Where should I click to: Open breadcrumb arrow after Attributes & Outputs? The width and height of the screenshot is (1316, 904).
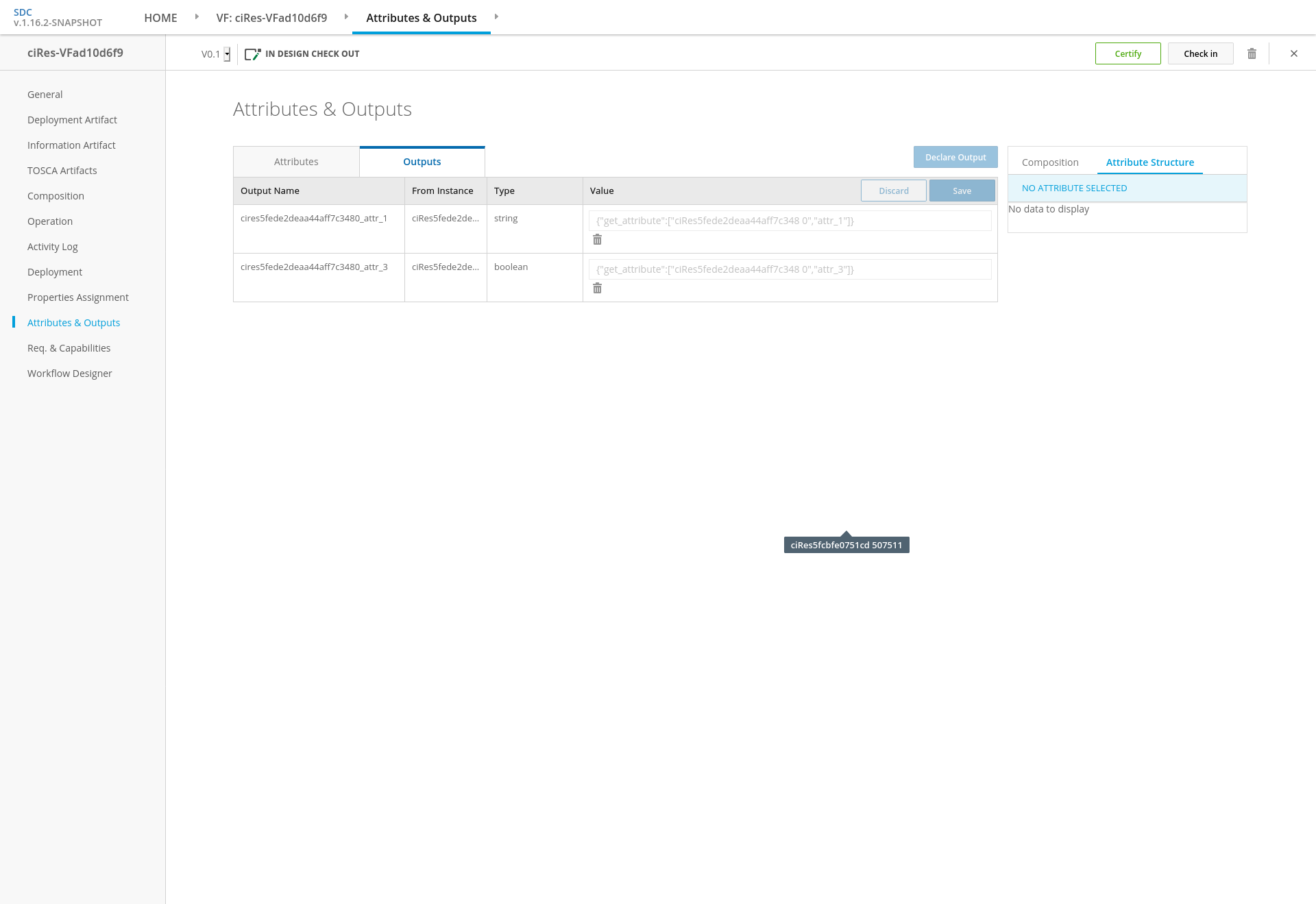coord(496,17)
